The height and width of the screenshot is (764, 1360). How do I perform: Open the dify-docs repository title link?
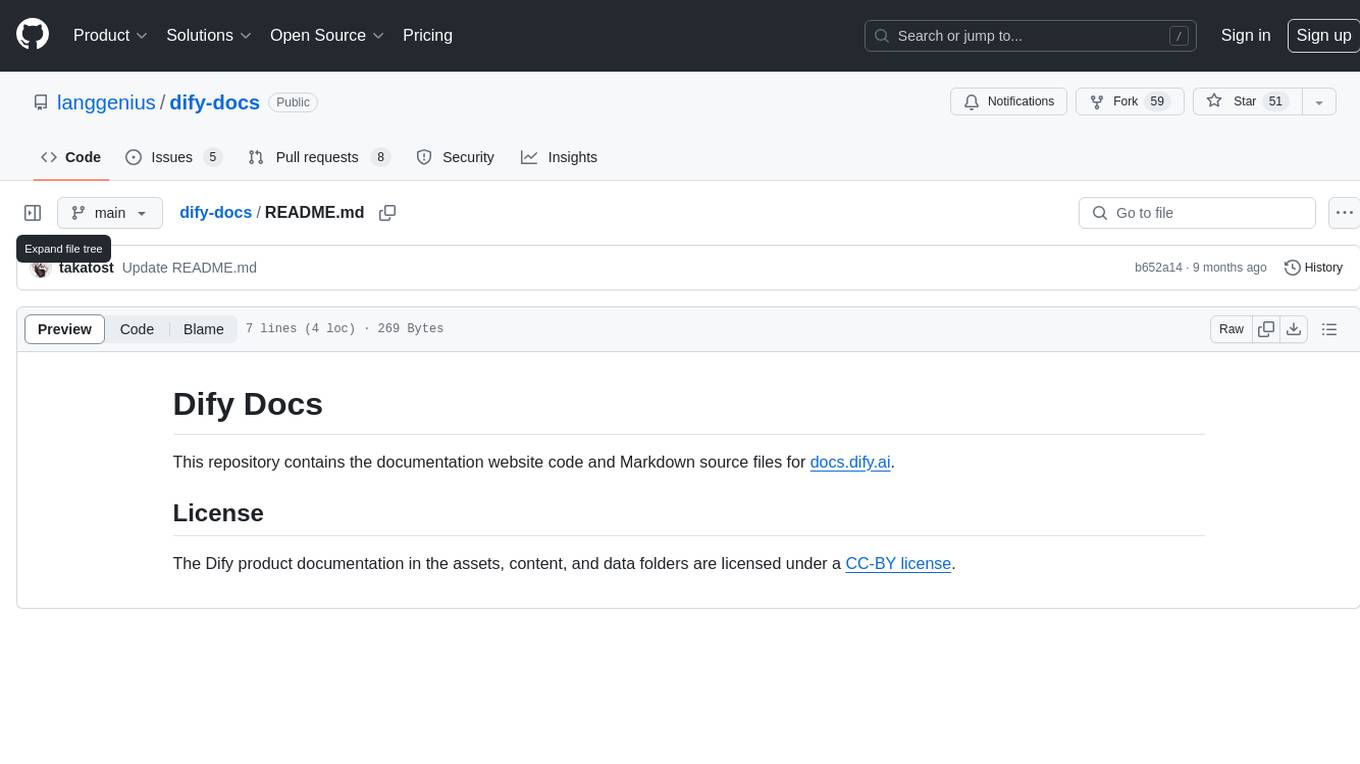(215, 102)
